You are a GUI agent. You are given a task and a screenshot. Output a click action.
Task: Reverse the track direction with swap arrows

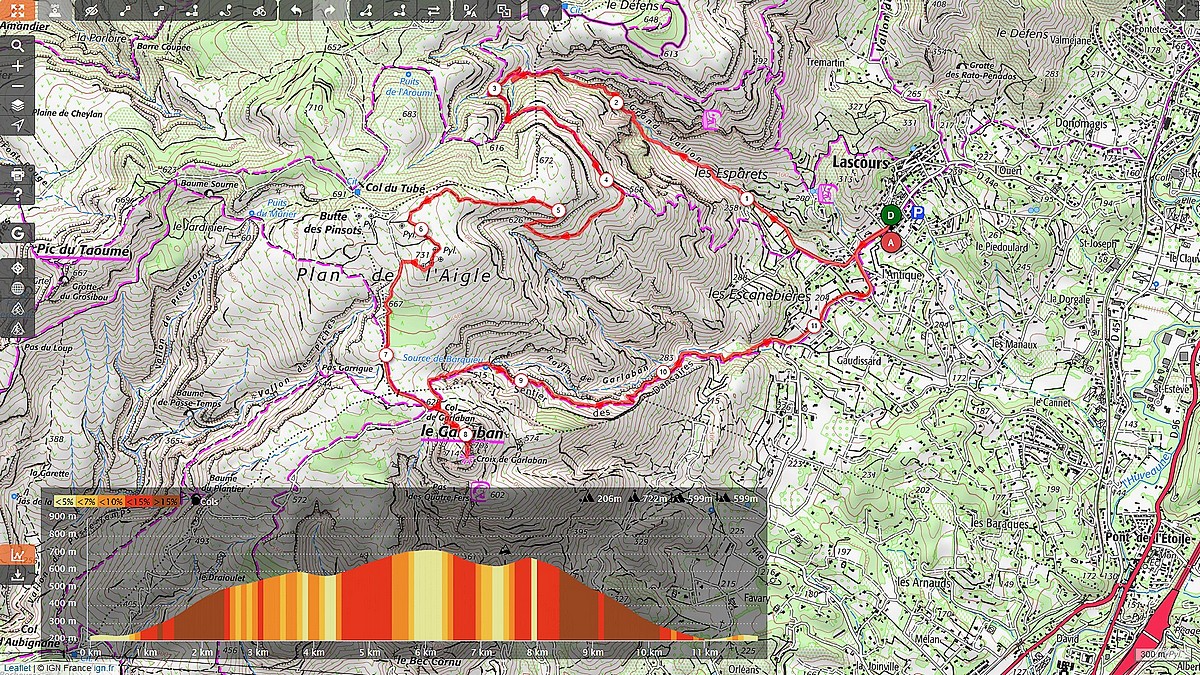click(x=432, y=11)
